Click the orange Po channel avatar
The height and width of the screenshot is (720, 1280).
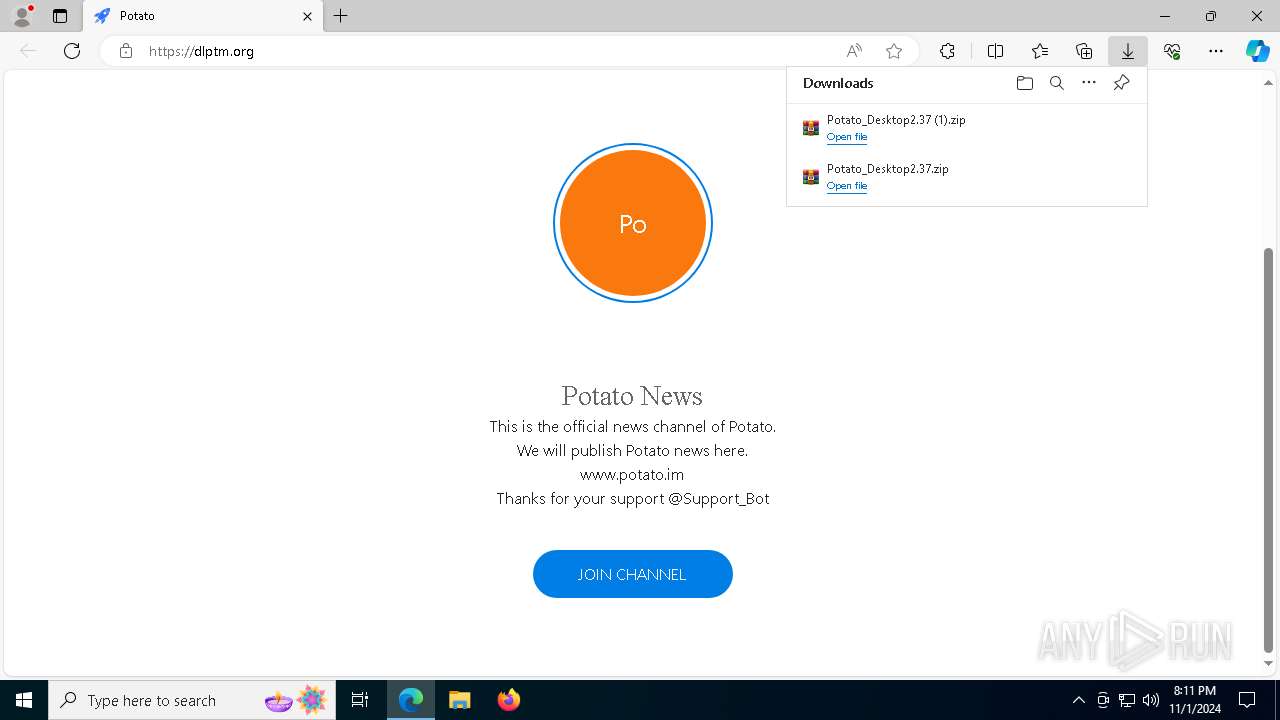click(633, 223)
